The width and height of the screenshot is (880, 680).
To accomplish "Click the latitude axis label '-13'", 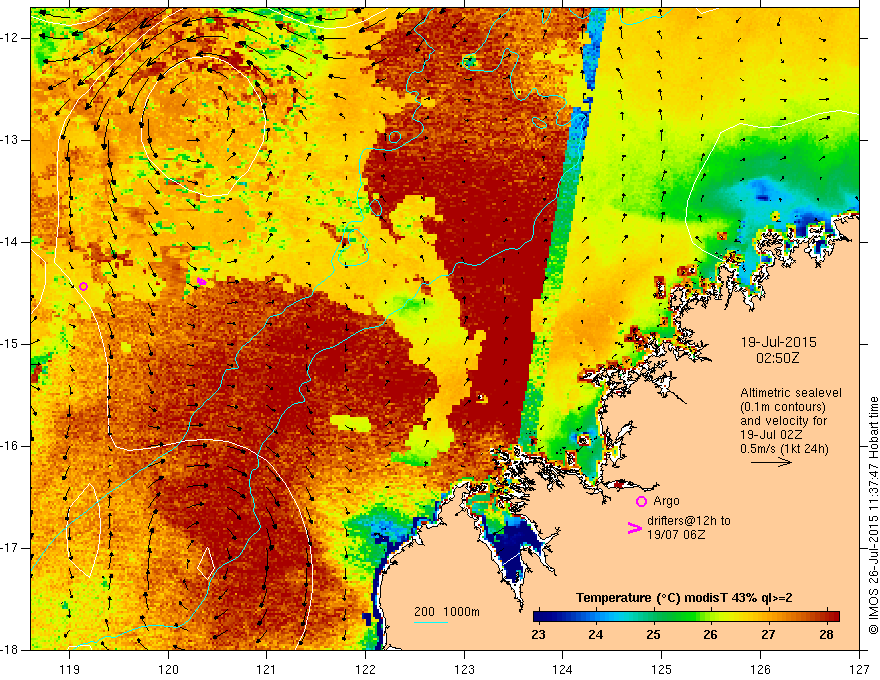I will point(11,140).
